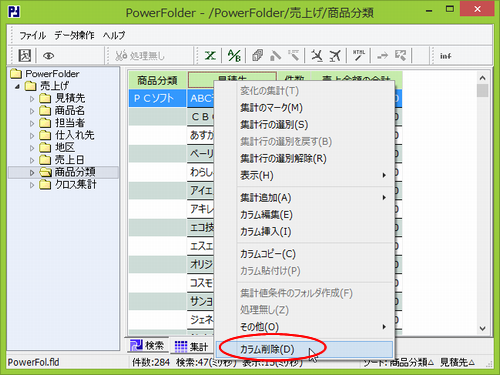Click the 商品分類 column header

click(157, 80)
